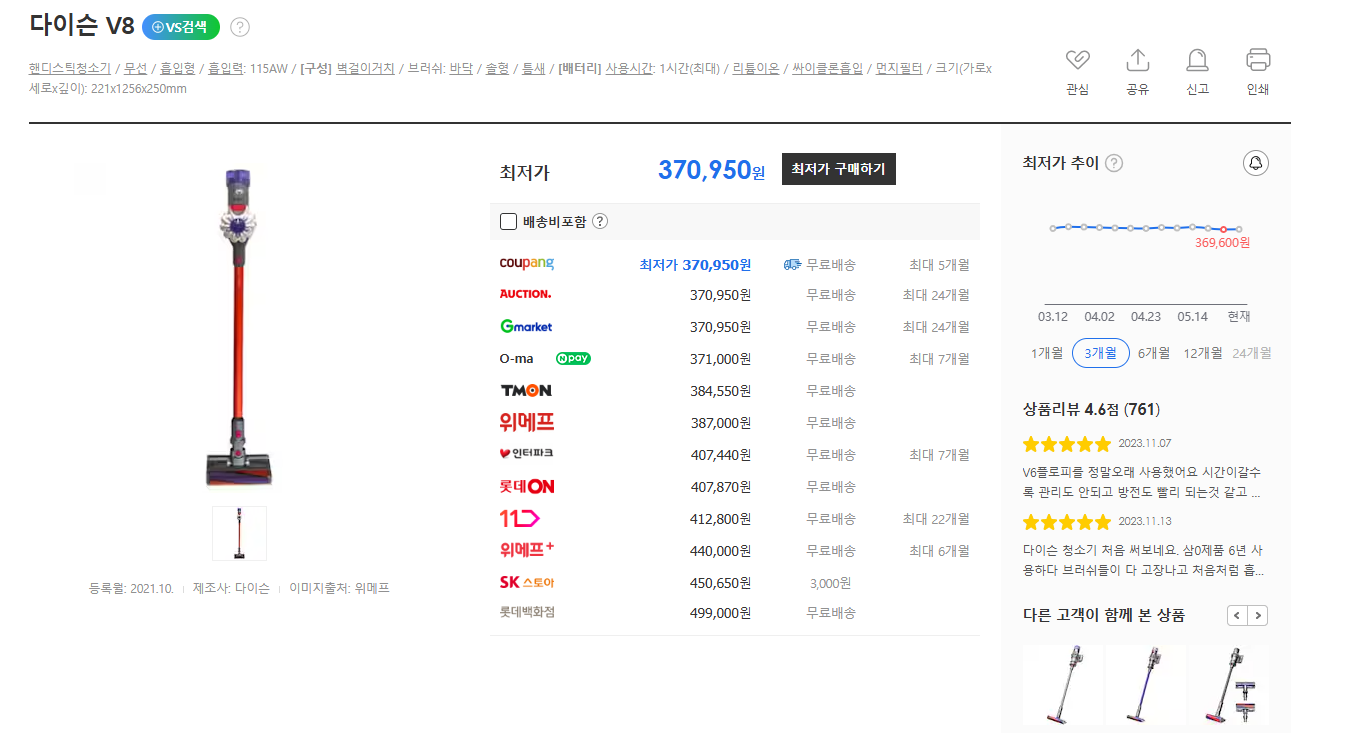The image size is (1360, 733).
Task: Click the 틈새 brush spec link
Action: pos(534,69)
